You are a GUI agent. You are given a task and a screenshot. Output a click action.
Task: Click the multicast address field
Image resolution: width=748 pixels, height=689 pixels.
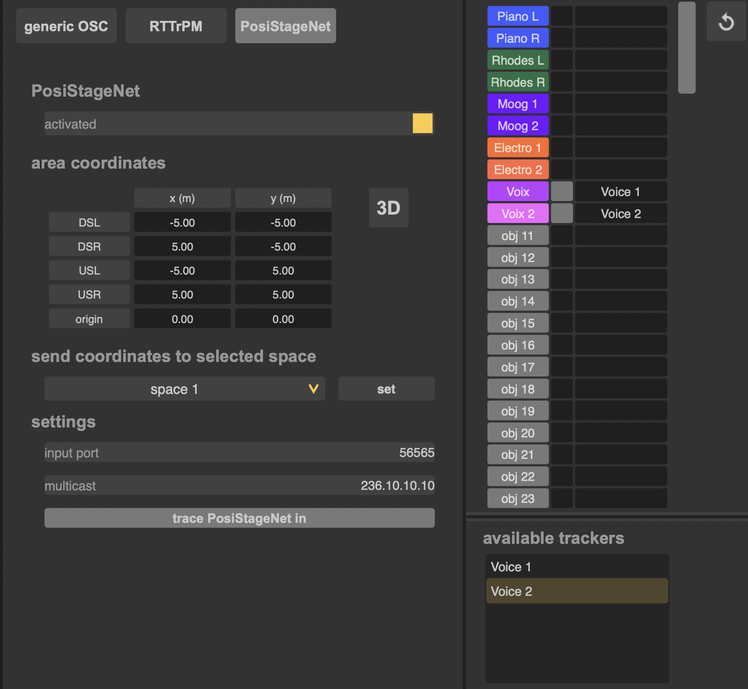click(239, 485)
